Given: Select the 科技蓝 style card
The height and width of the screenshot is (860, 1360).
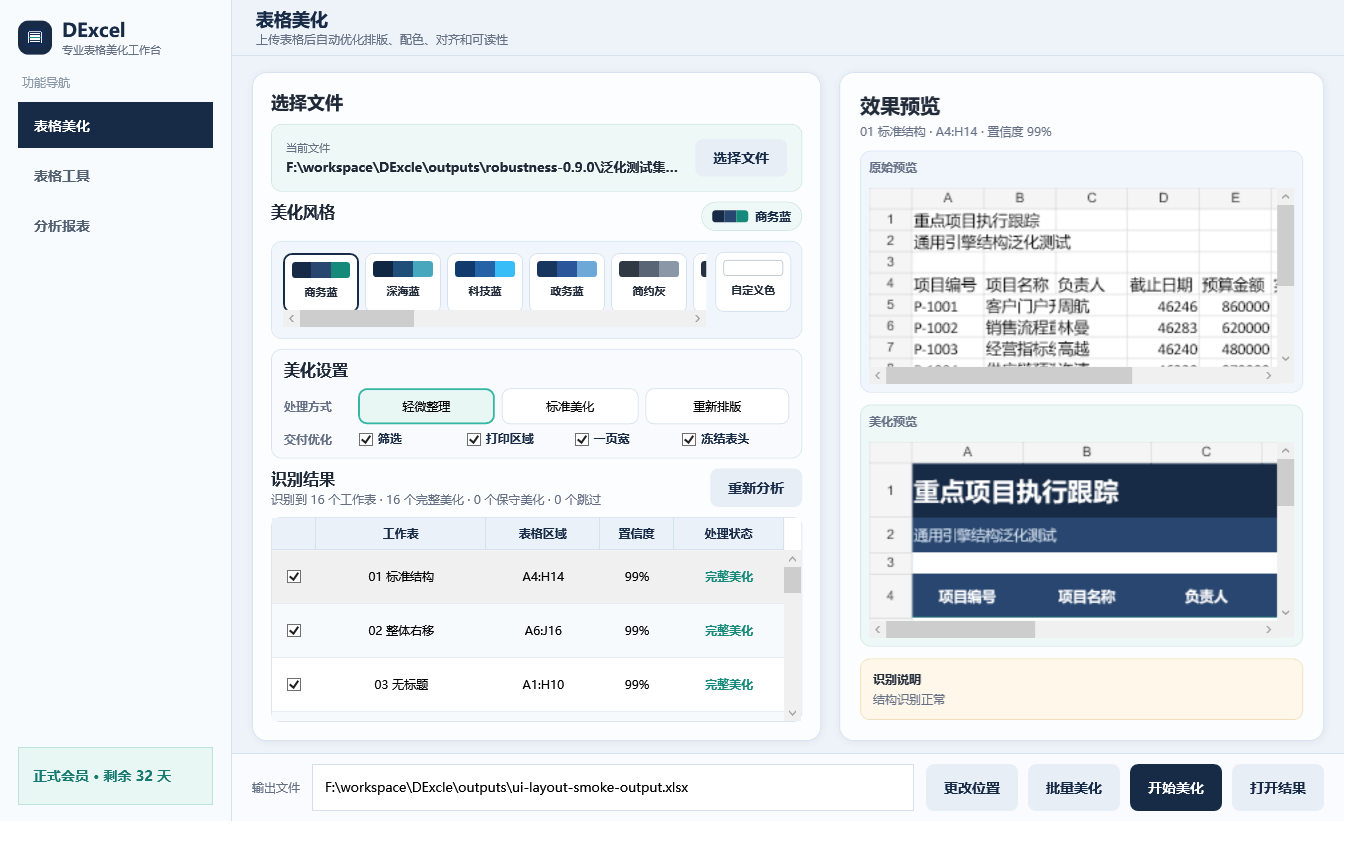Looking at the screenshot, I should (x=485, y=281).
